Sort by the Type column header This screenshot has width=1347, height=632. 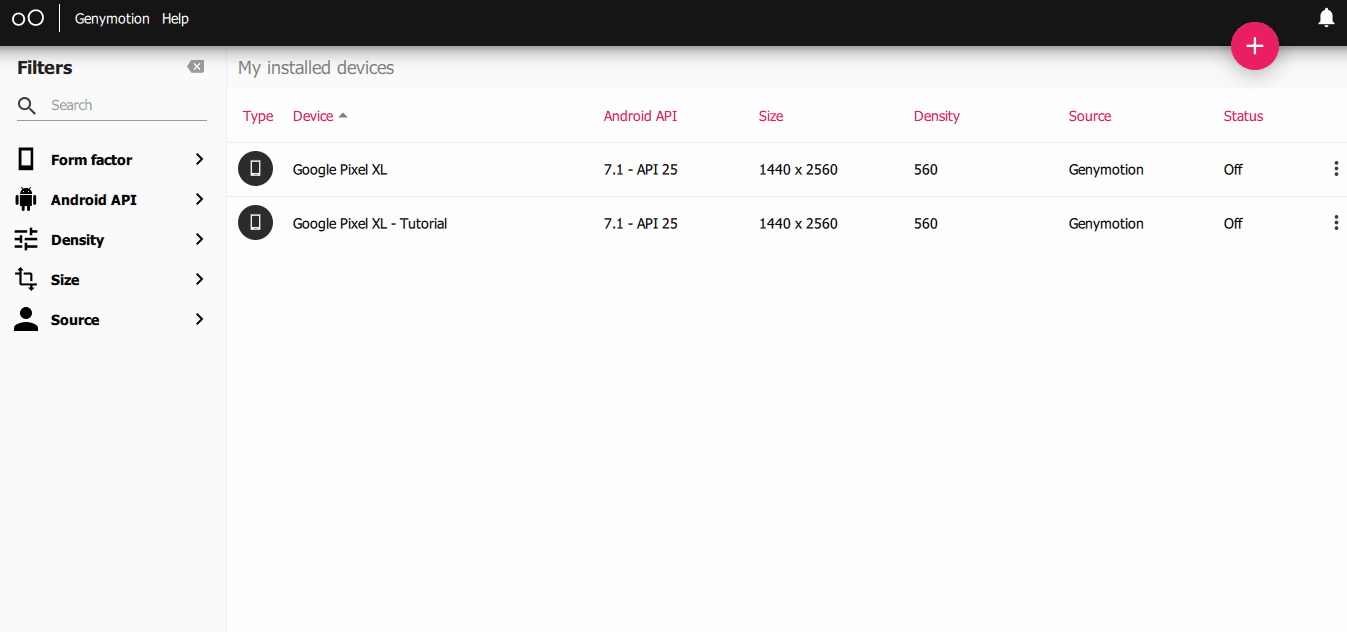point(258,116)
